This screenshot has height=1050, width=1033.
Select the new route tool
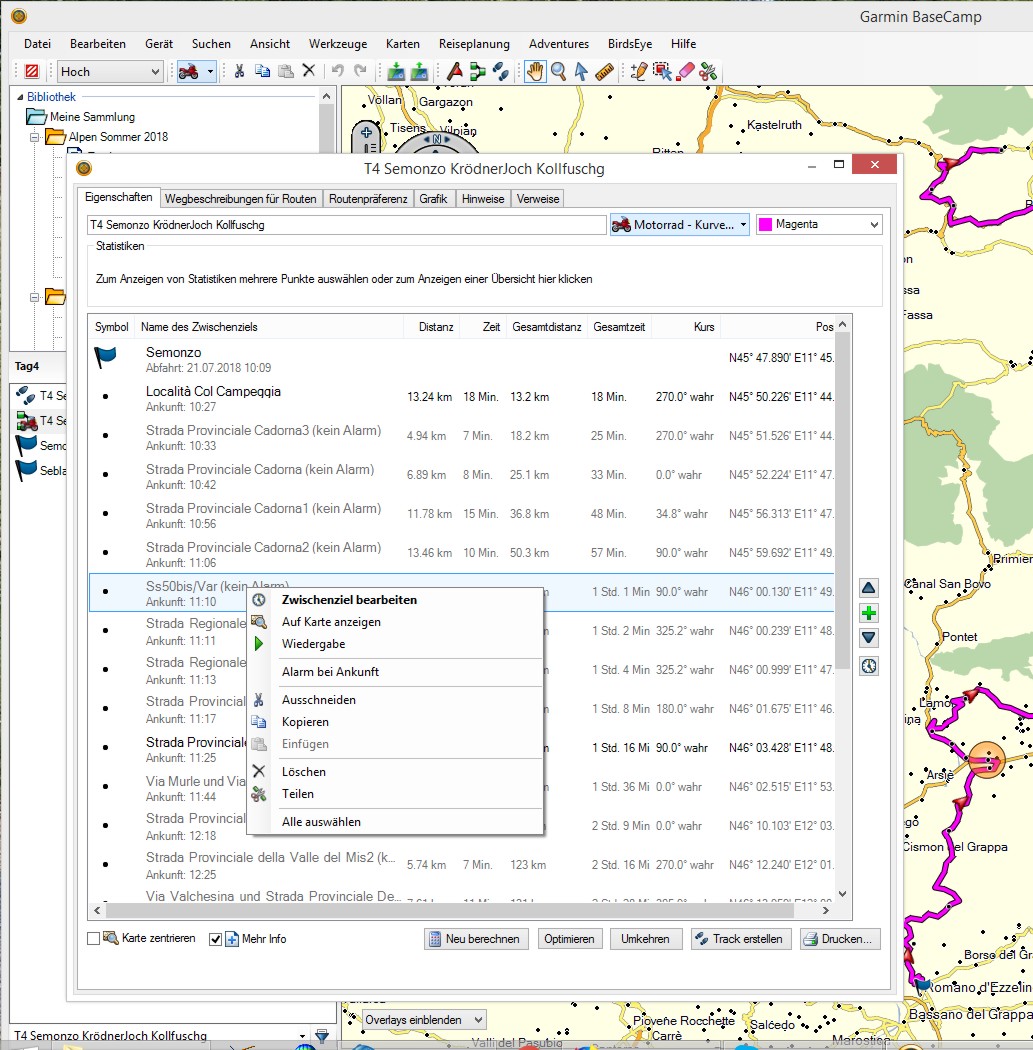click(x=478, y=71)
